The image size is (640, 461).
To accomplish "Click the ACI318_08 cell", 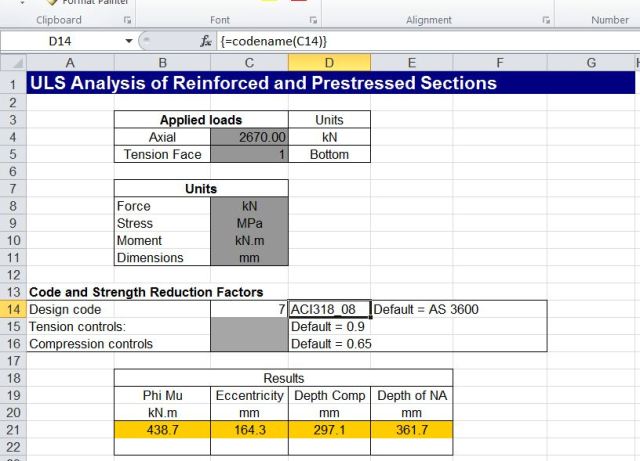I will [x=328, y=309].
